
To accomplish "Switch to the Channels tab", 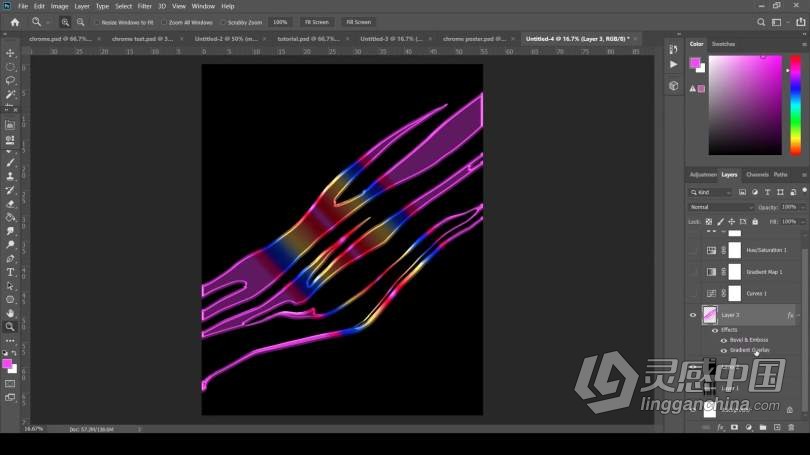I will pos(757,174).
